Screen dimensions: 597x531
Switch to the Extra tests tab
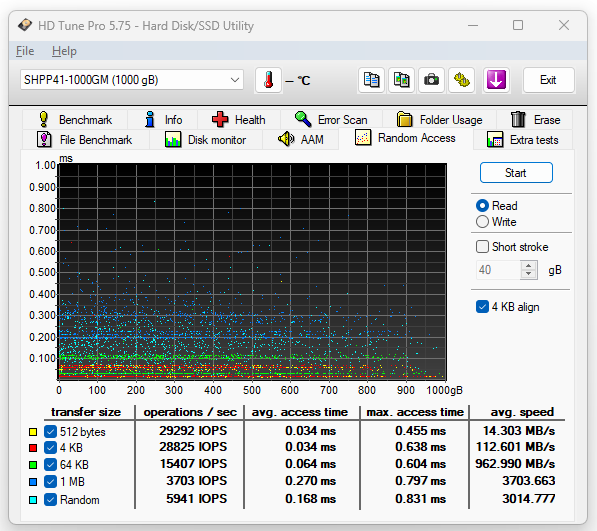click(523, 140)
